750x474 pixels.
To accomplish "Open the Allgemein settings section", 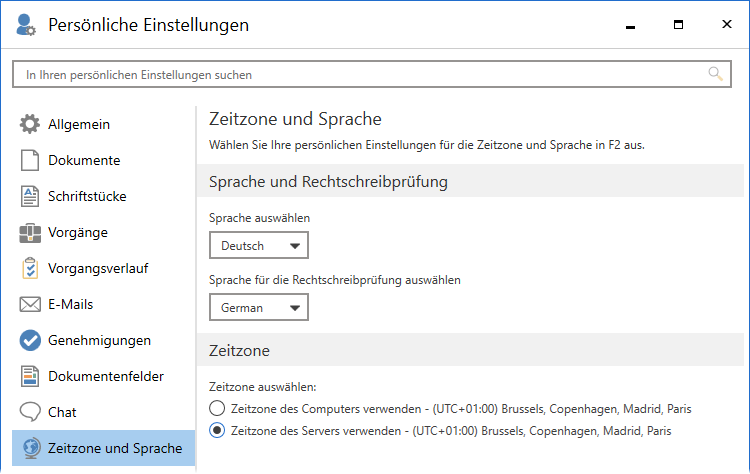I will click(x=103, y=124).
